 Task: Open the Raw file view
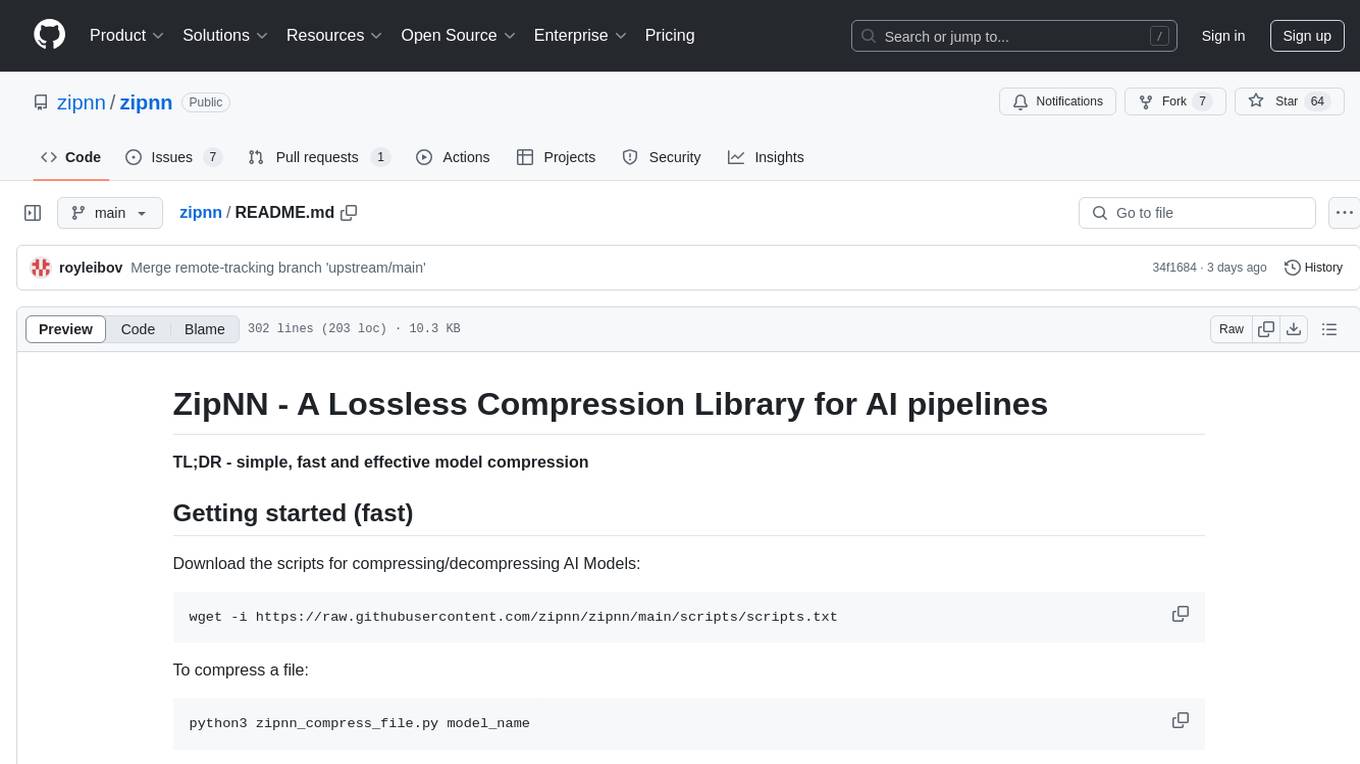(x=1231, y=329)
